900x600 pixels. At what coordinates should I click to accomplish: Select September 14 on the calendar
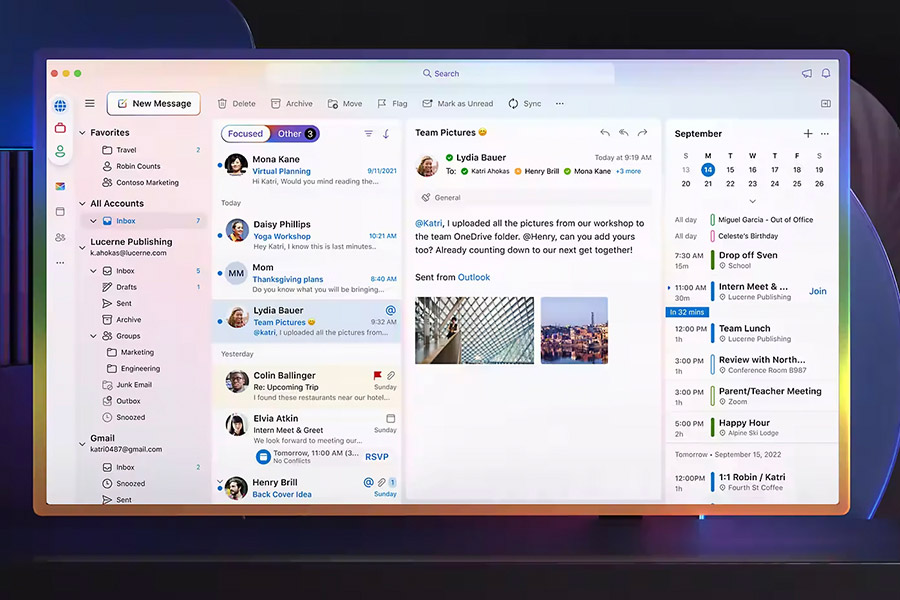pyautogui.click(x=708, y=170)
